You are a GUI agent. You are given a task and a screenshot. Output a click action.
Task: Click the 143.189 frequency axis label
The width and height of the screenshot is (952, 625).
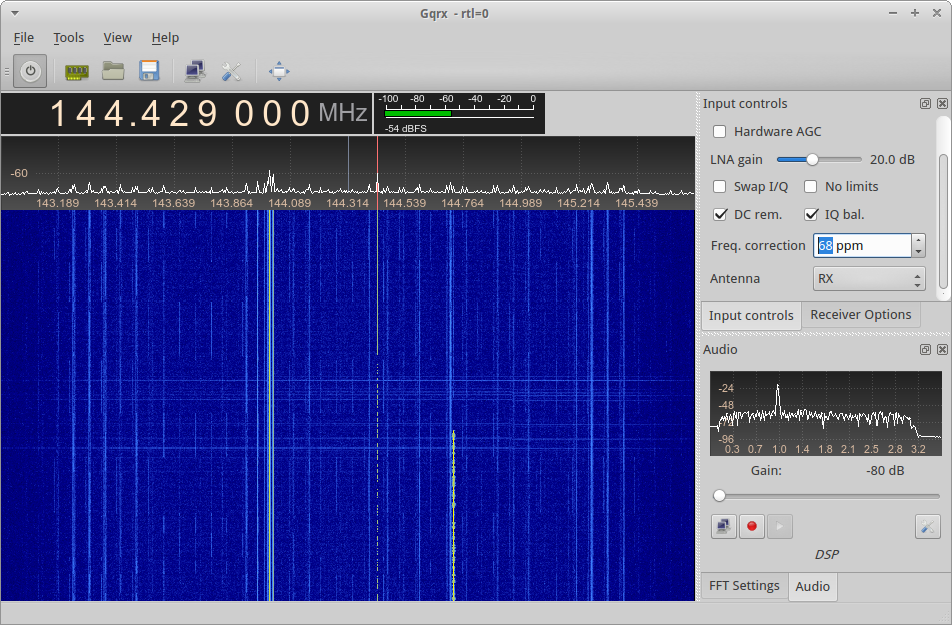click(58, 203)
